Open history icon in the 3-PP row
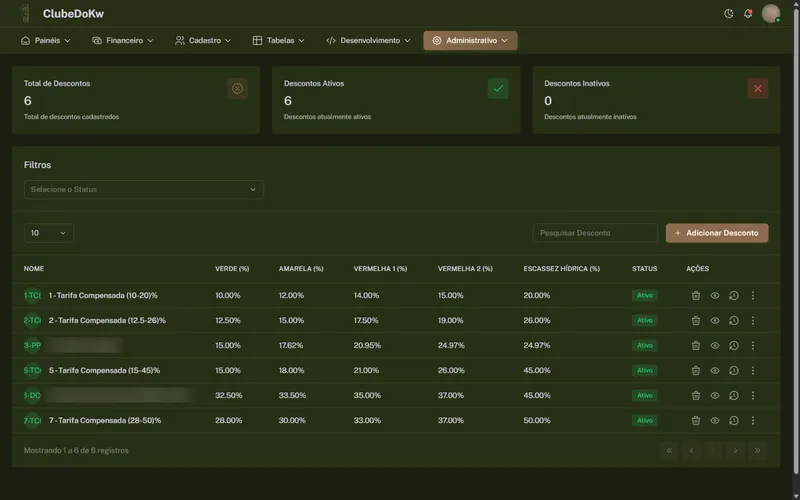This screenshot has height=500, width=800. click(x=734, y=345)
